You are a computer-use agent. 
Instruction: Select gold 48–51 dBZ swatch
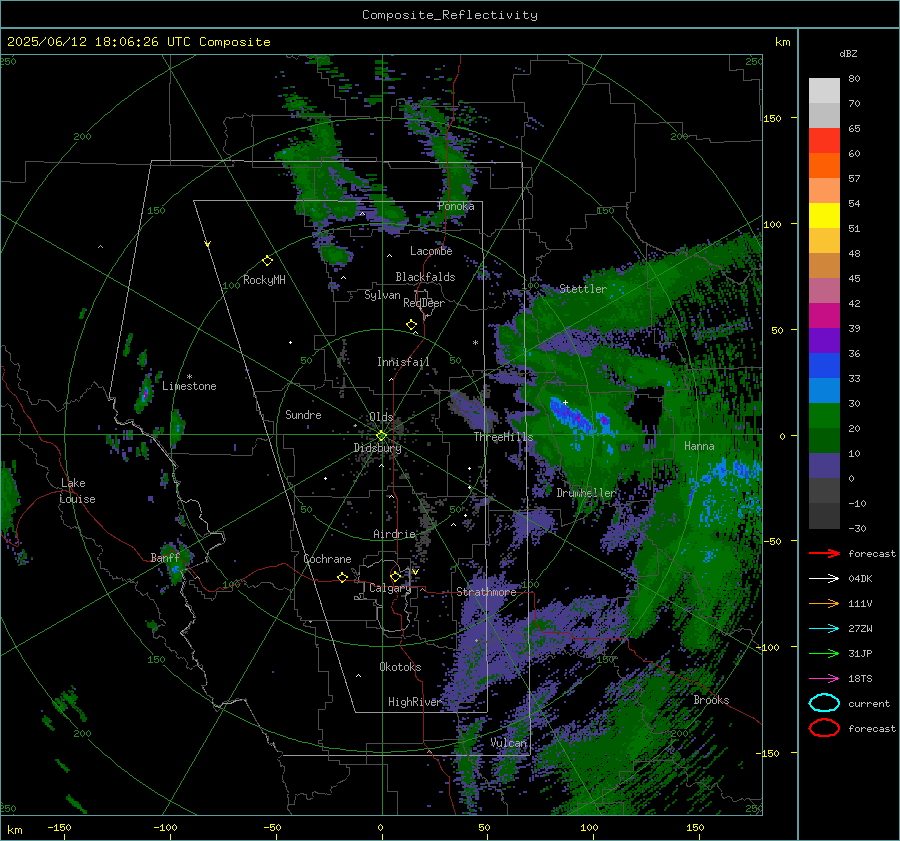[x=824, y=241]
